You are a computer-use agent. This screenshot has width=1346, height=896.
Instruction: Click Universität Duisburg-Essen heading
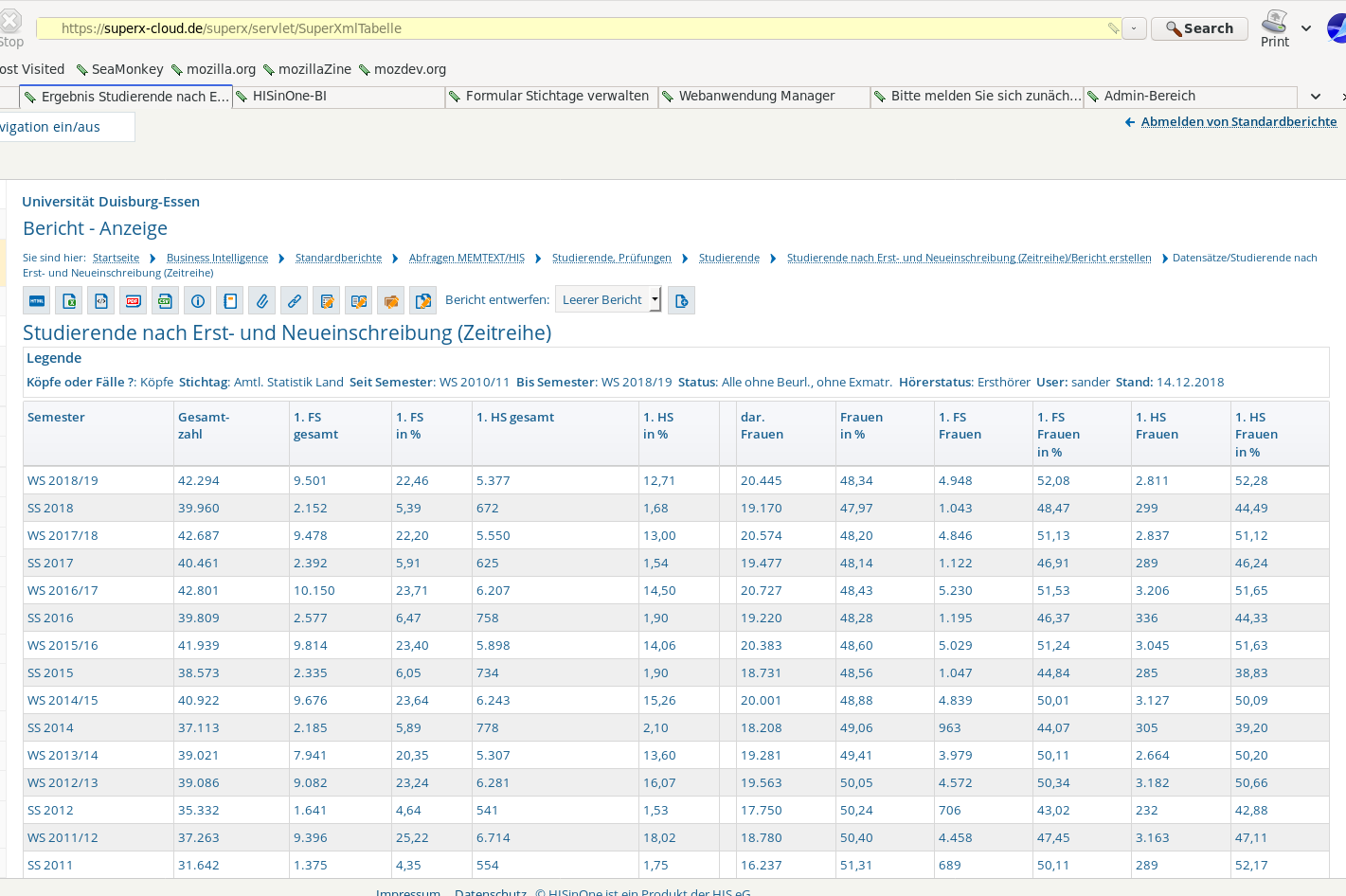(111, 202)
